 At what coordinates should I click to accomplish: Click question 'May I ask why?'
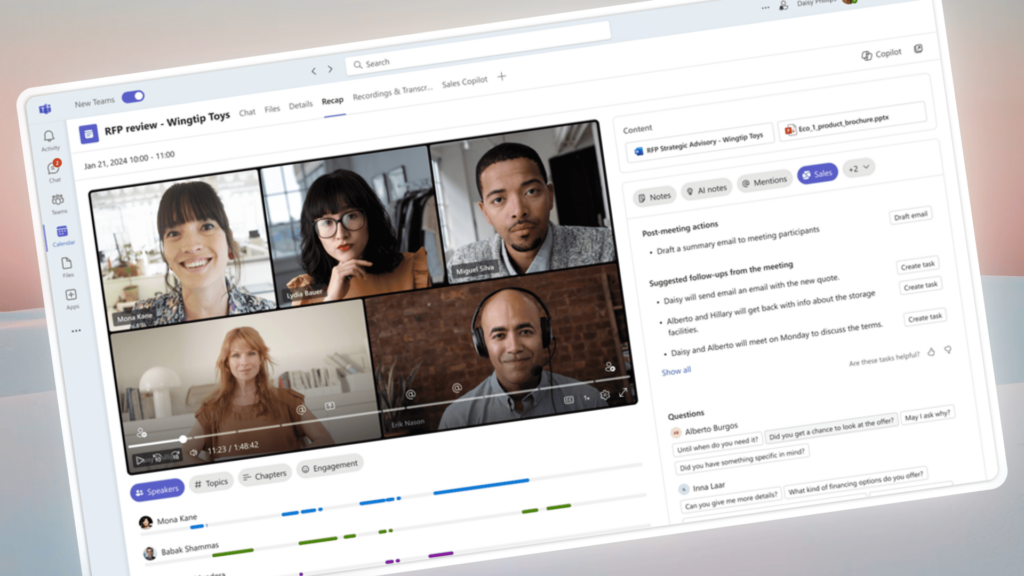pyautogui.click(x=927, y=415)
